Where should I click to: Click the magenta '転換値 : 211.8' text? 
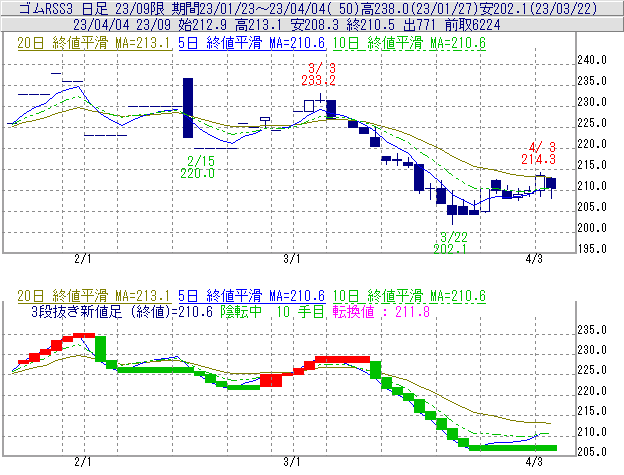pos(382,311)
